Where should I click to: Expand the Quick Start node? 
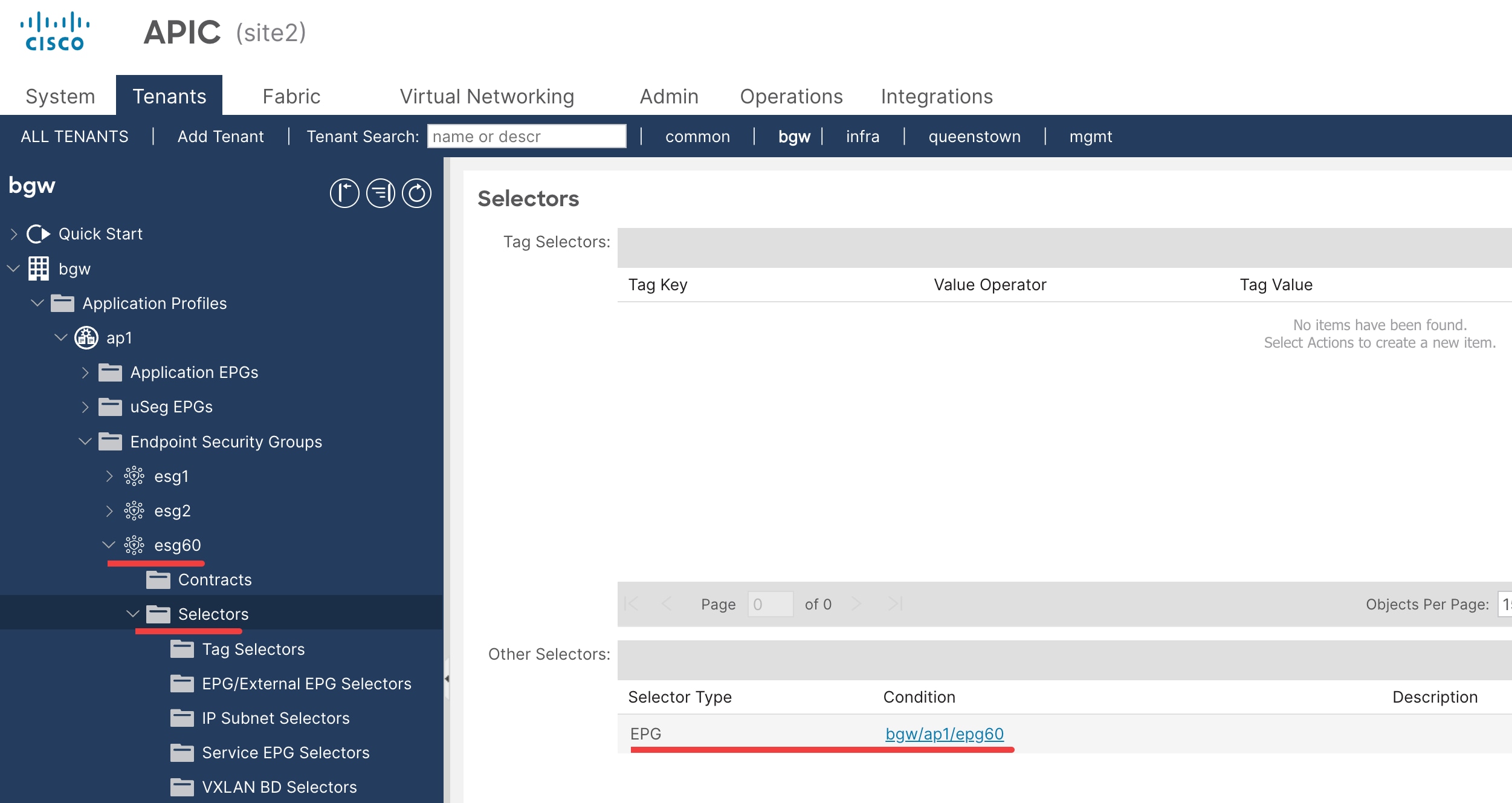click(x=14, y=234)
